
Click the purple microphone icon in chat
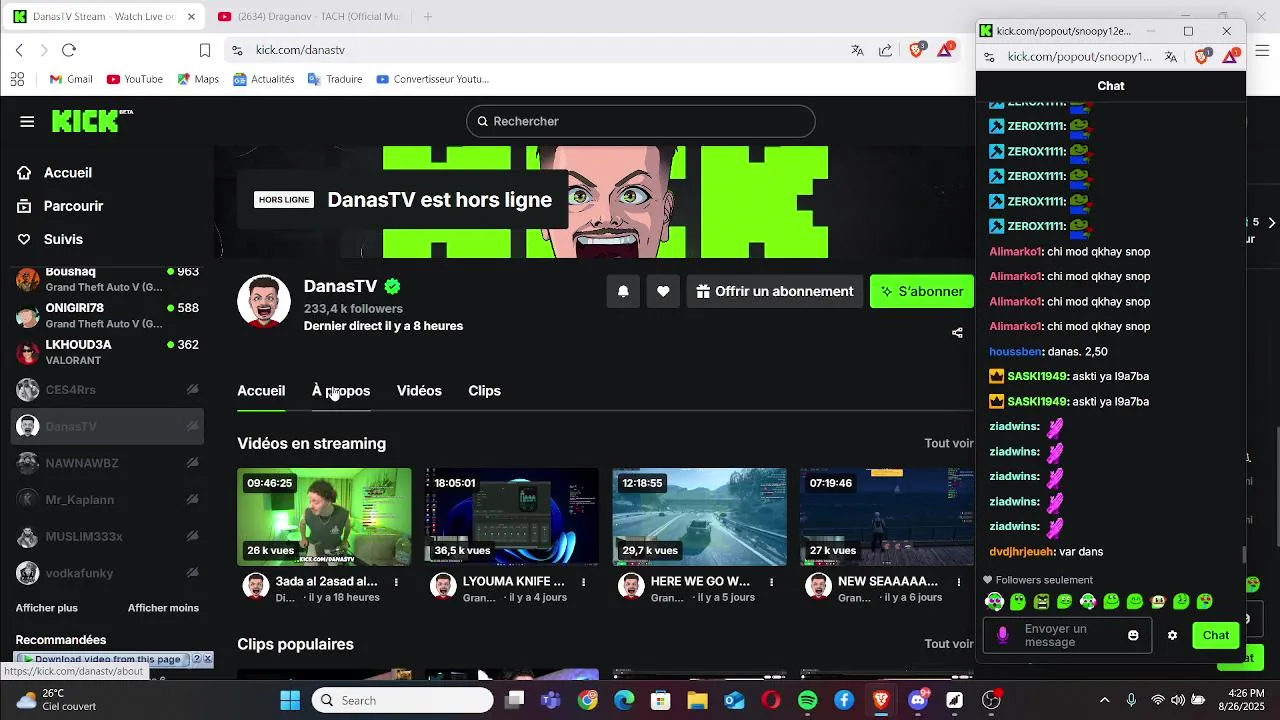1003,635
